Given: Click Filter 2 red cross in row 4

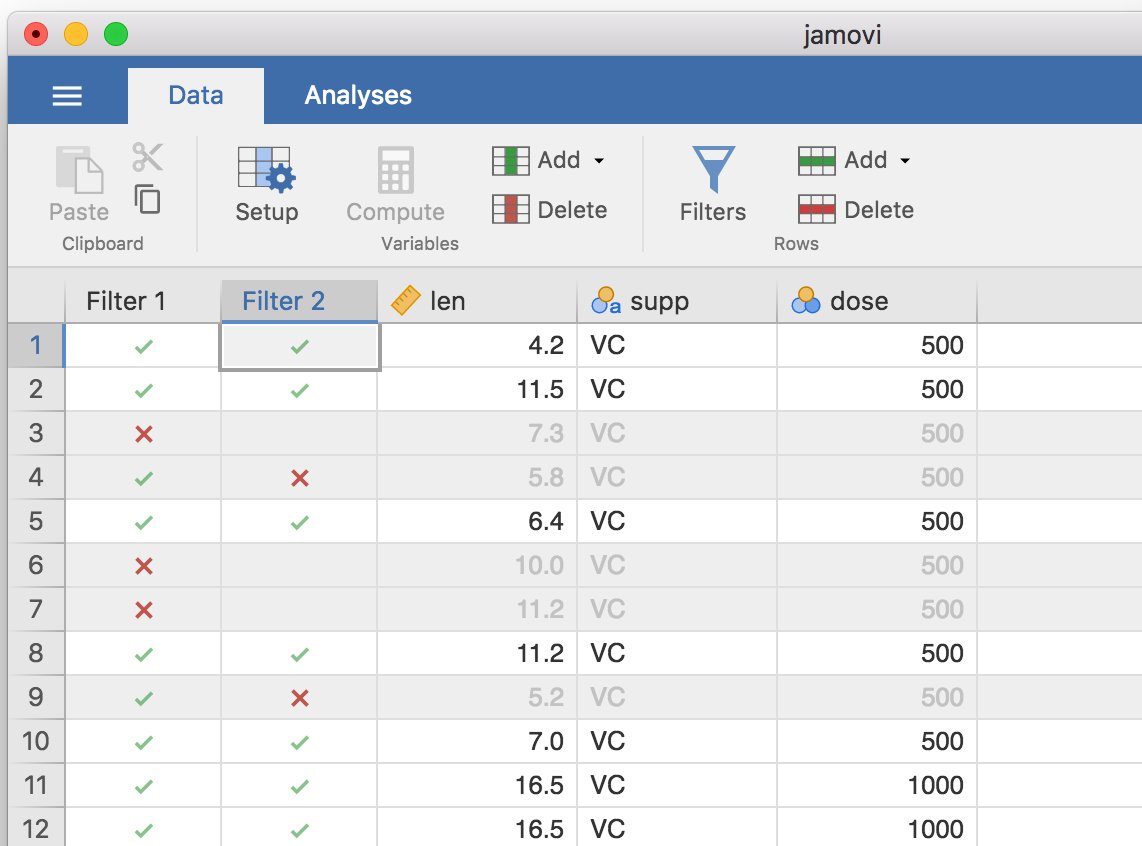Looking at the screenshot, I should [299, 478].
